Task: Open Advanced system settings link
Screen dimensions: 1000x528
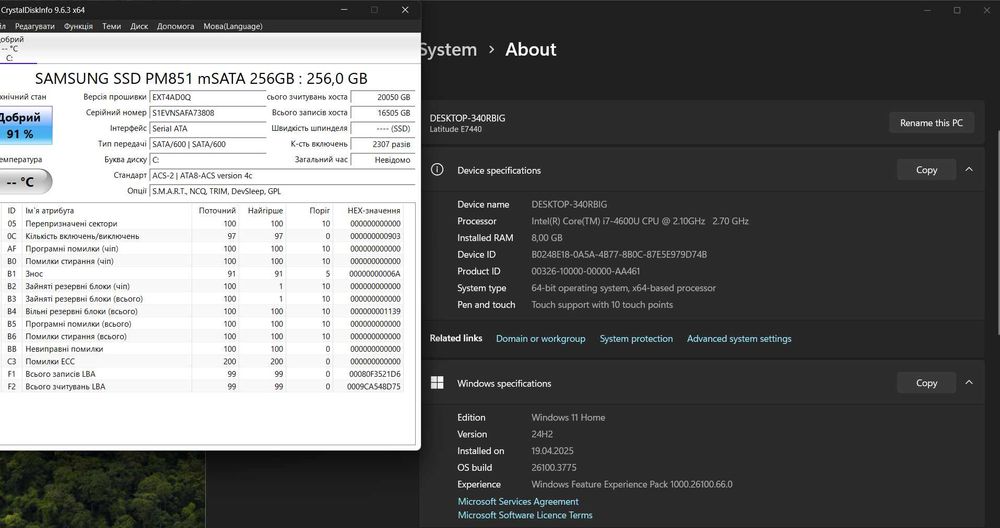Action: click(x=739, y=339)
